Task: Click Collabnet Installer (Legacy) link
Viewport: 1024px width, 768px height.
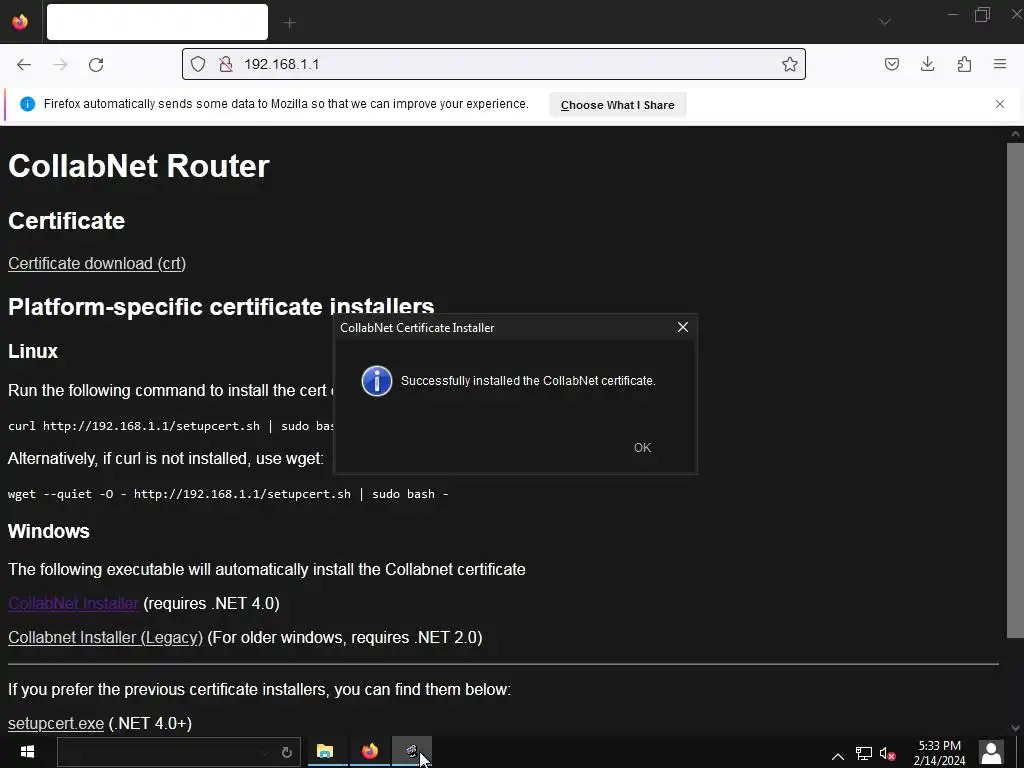Action: [x=105, y=637]
